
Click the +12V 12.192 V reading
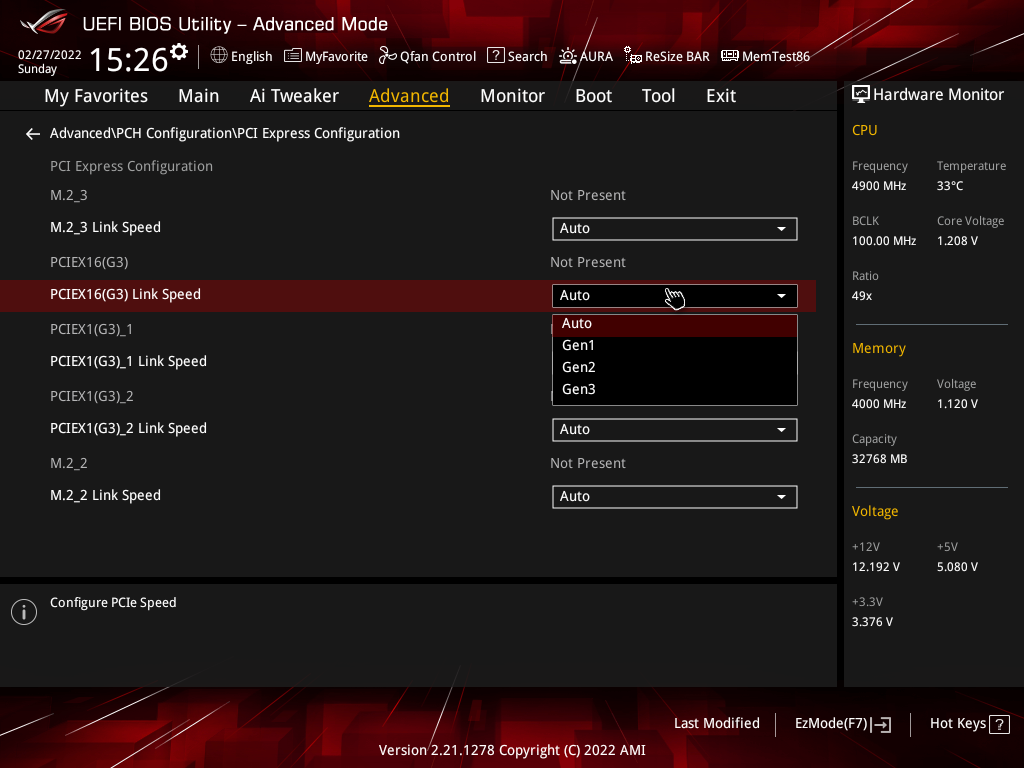coord(876,567)
